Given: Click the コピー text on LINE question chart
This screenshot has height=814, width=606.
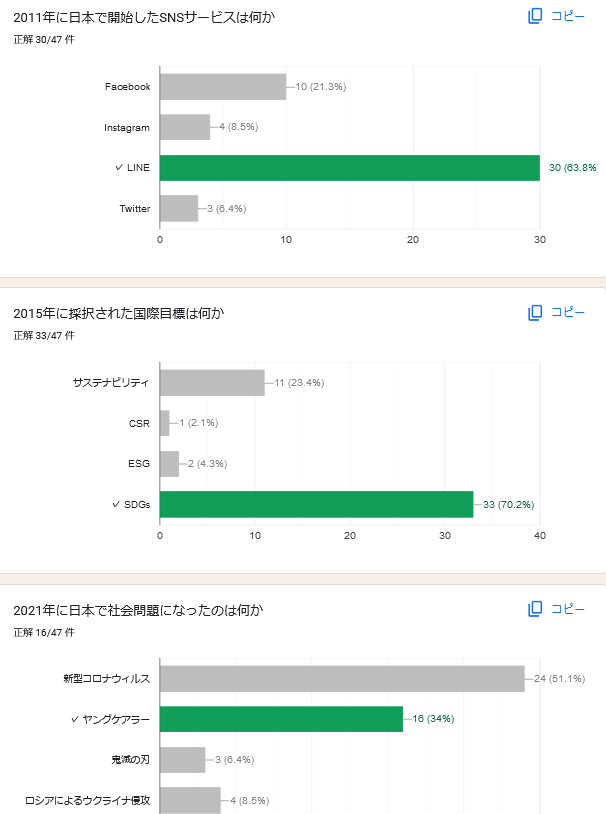Looking at the screenshot, I should (568, 16).
